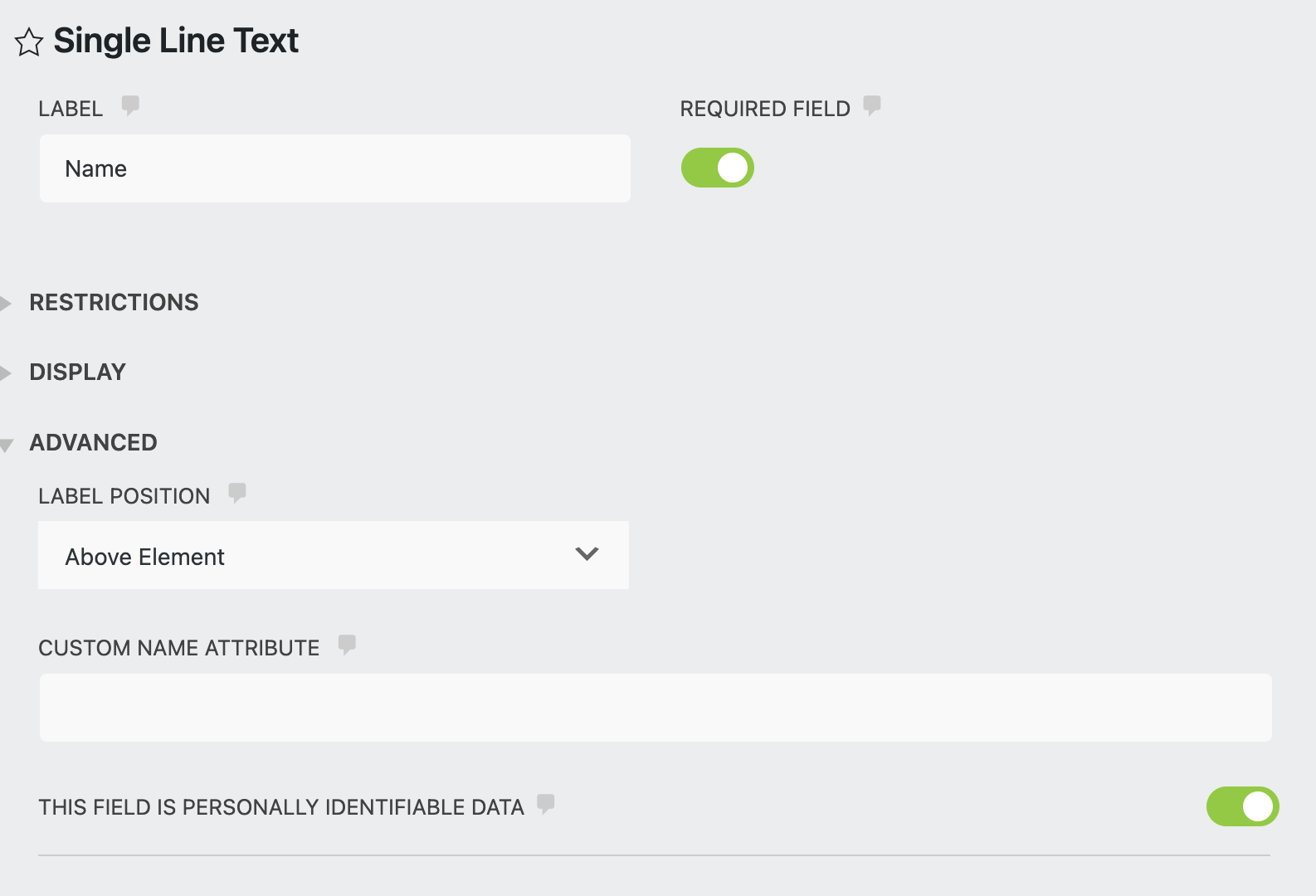Click the empty Custom Name Attribute input
The image size is (1316, 896).
coord(655,708)
